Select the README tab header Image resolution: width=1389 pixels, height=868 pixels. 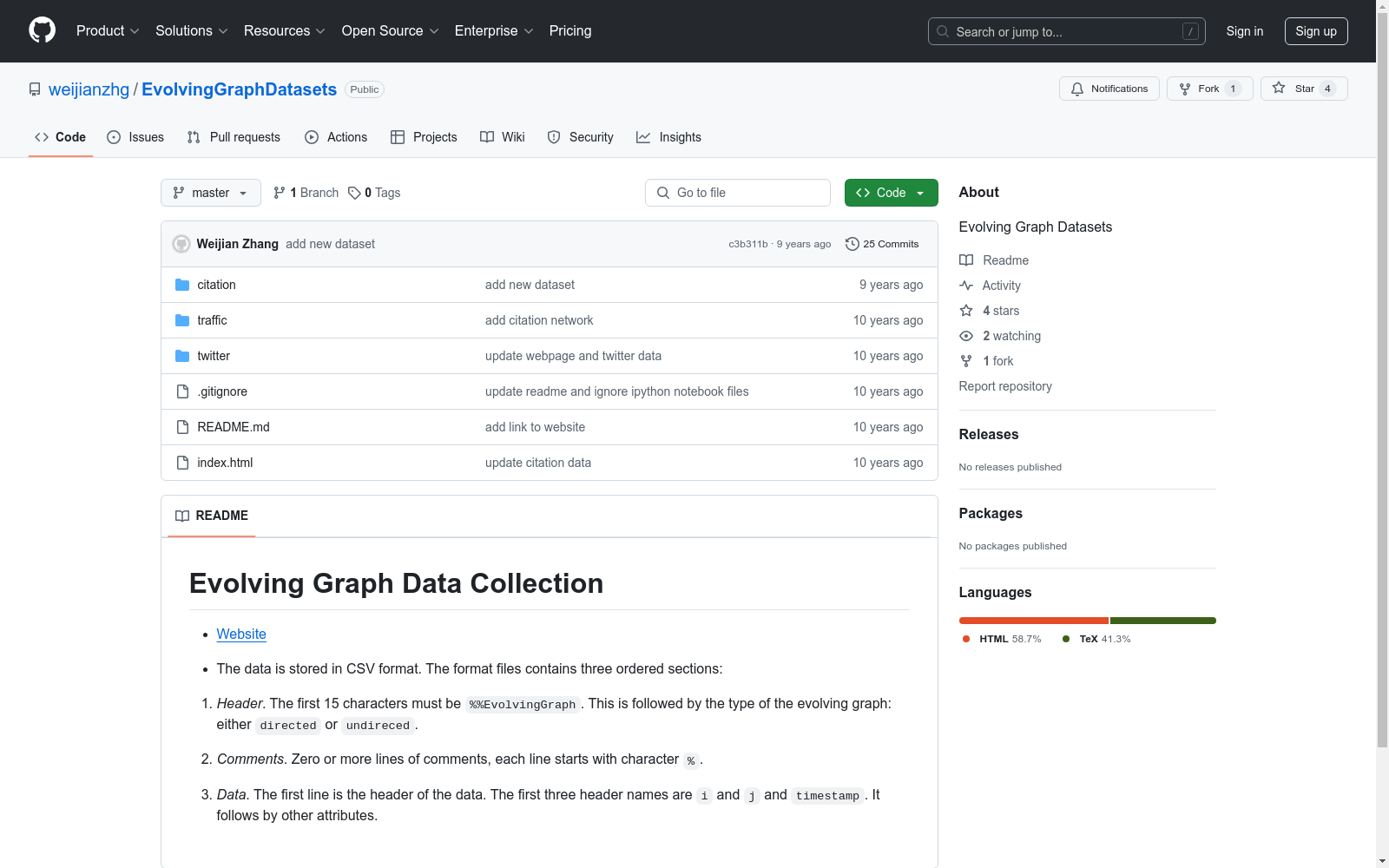pos(212,516)
